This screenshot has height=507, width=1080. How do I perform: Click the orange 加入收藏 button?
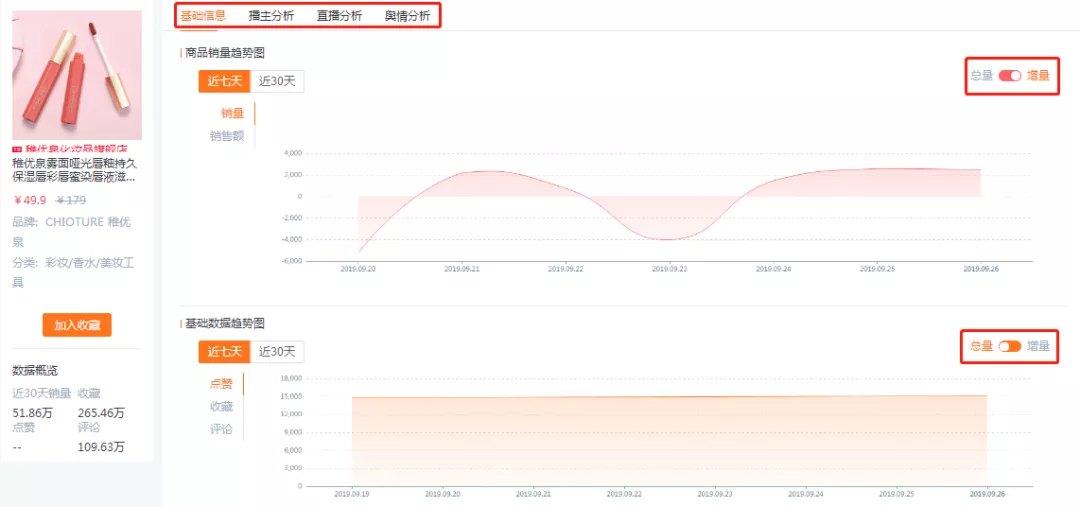[77, 325]
